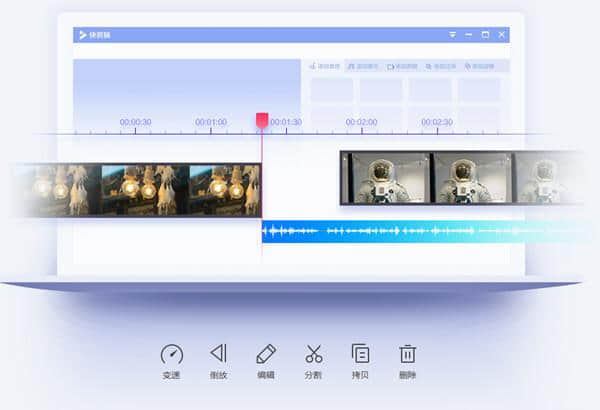
Task: Select the reverse playback (倒放) icon
Action: click(x=218, y=354)
